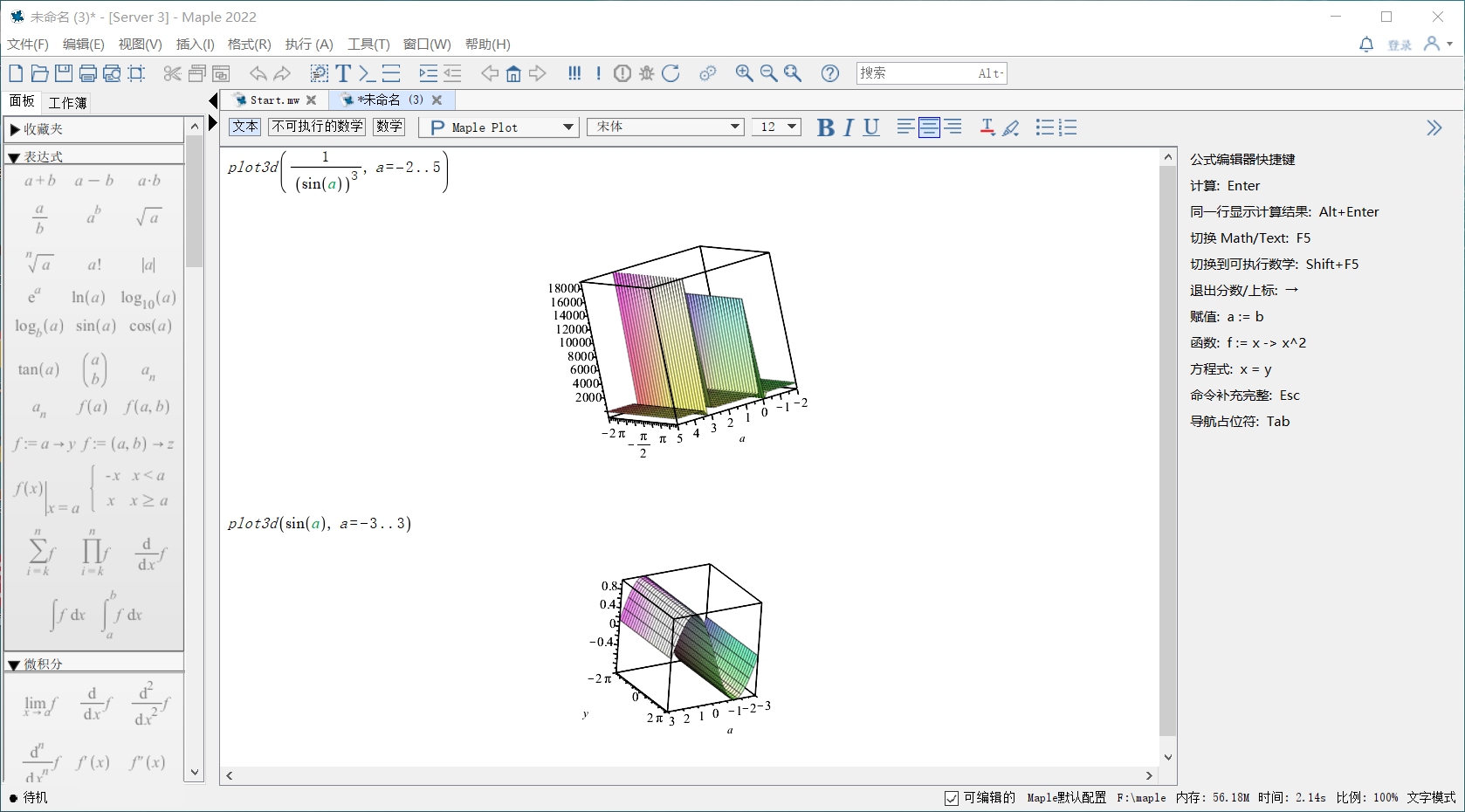Close the 未命名 (3) tab
This screenshot has width=1465, height=812.
click(x=437, y=100)
